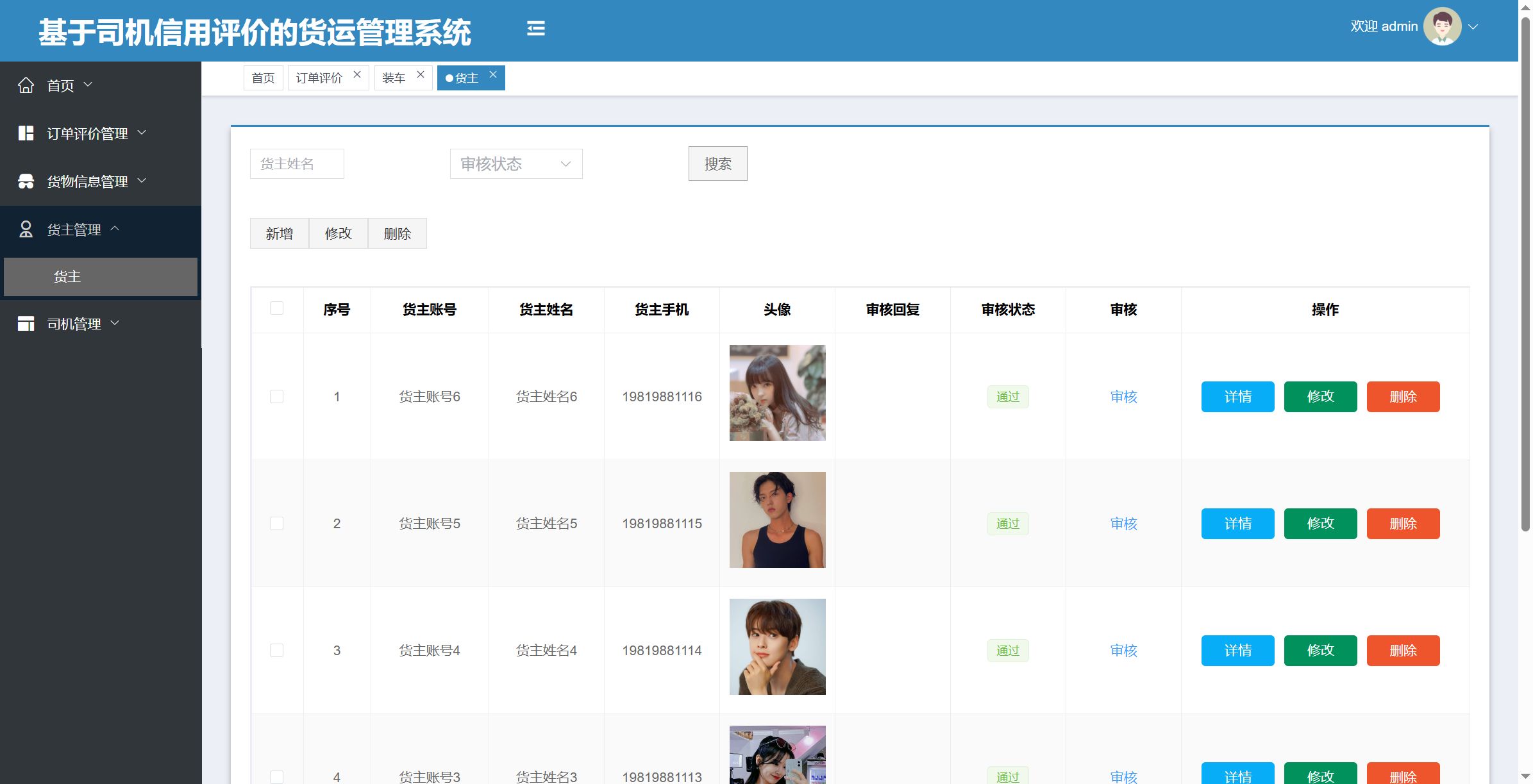The image size is (1533, 784).
Task: Click the vertical page scrollbar thumb
Action: click(x=1525, y=276)
